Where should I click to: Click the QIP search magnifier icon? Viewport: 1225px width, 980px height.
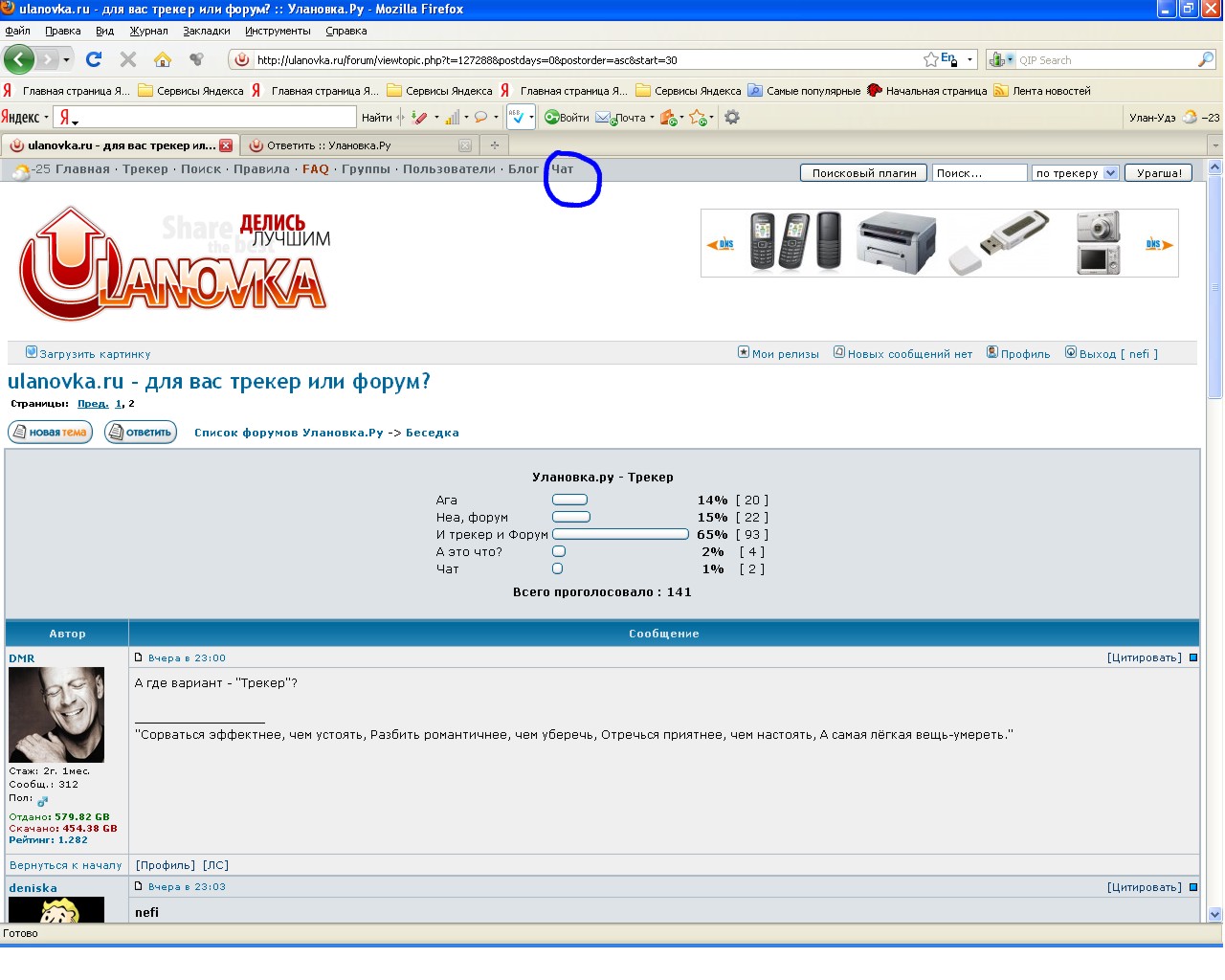point(1205,59)
